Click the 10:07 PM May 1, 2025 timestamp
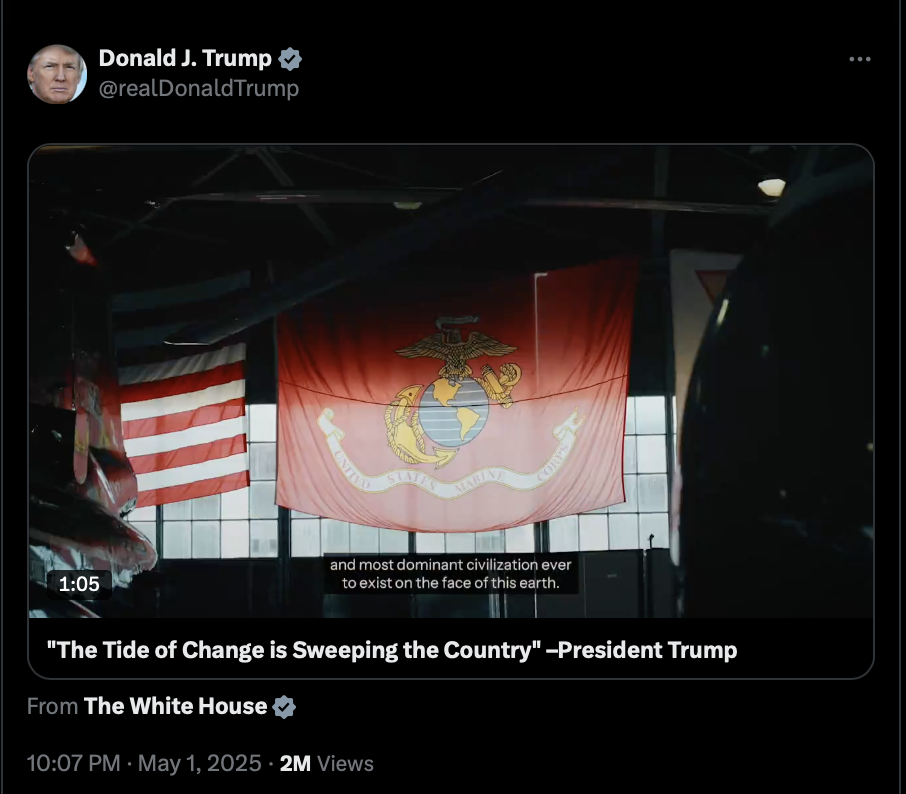 click(x=144, y=763)
